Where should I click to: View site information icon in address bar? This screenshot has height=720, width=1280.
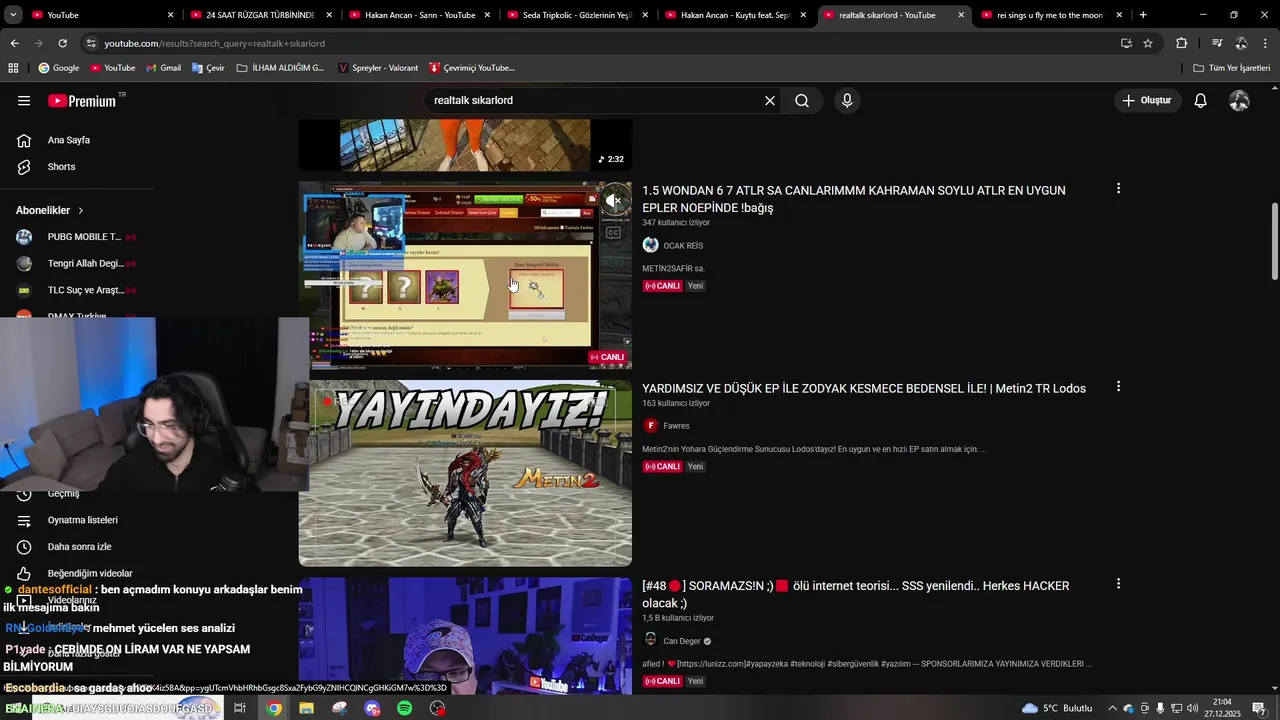(91, 44)
